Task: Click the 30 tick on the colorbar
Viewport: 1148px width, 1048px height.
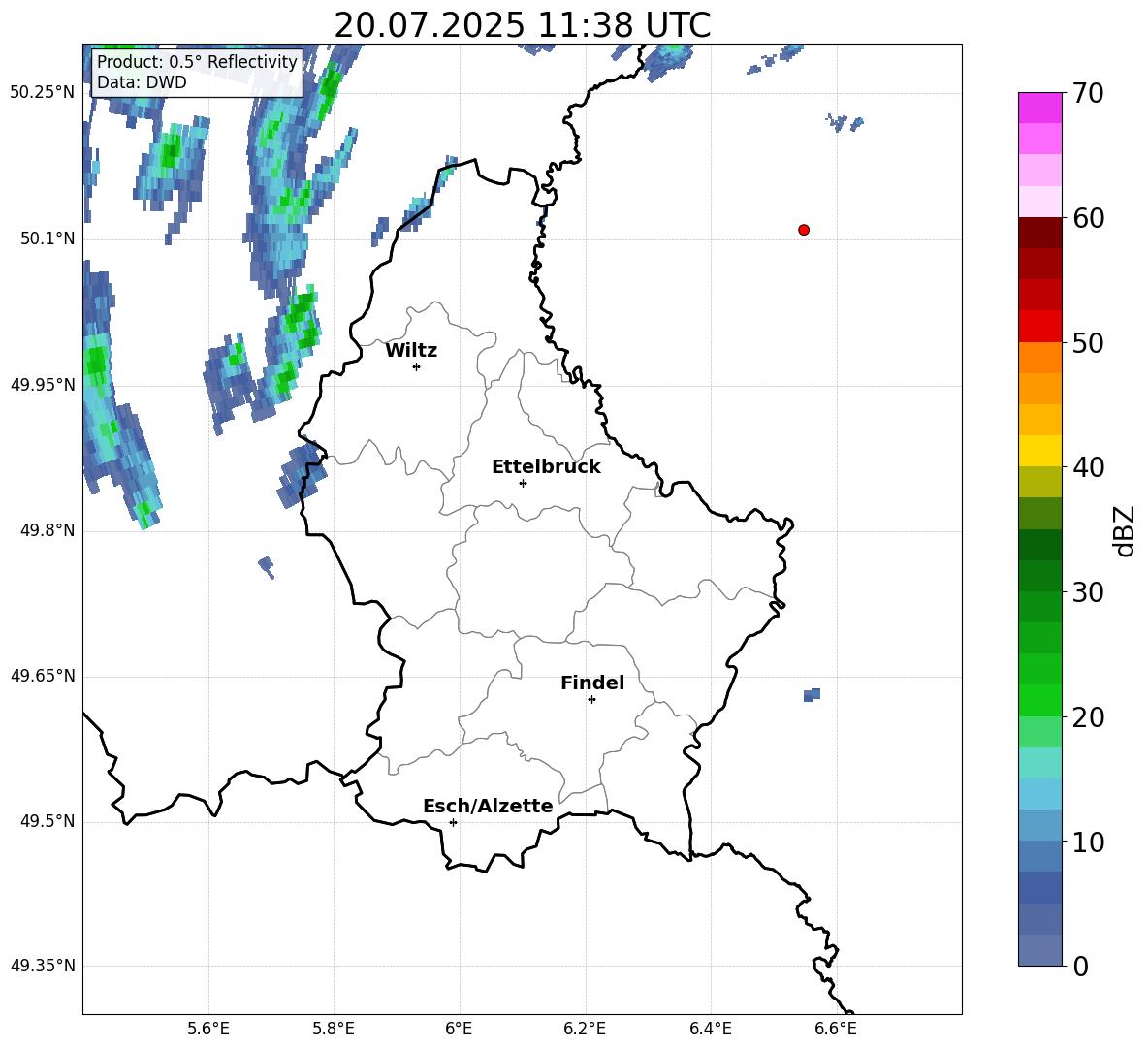Action: click(1088, 592)
